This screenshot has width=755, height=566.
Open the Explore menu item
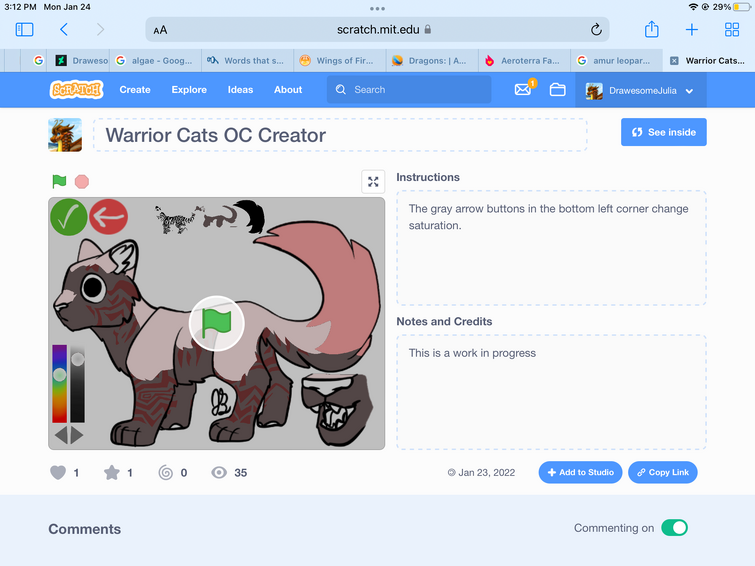click(x=189, y=90)
